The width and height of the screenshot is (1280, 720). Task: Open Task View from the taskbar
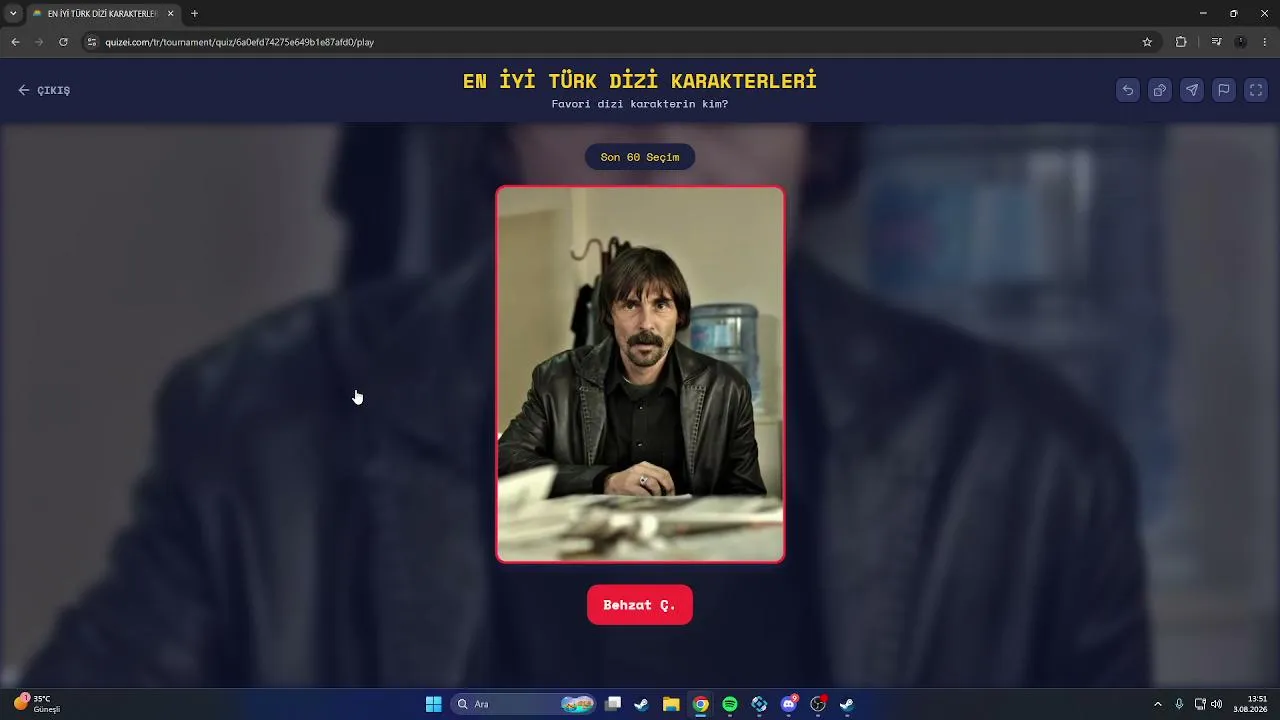[x=613, y=704]
